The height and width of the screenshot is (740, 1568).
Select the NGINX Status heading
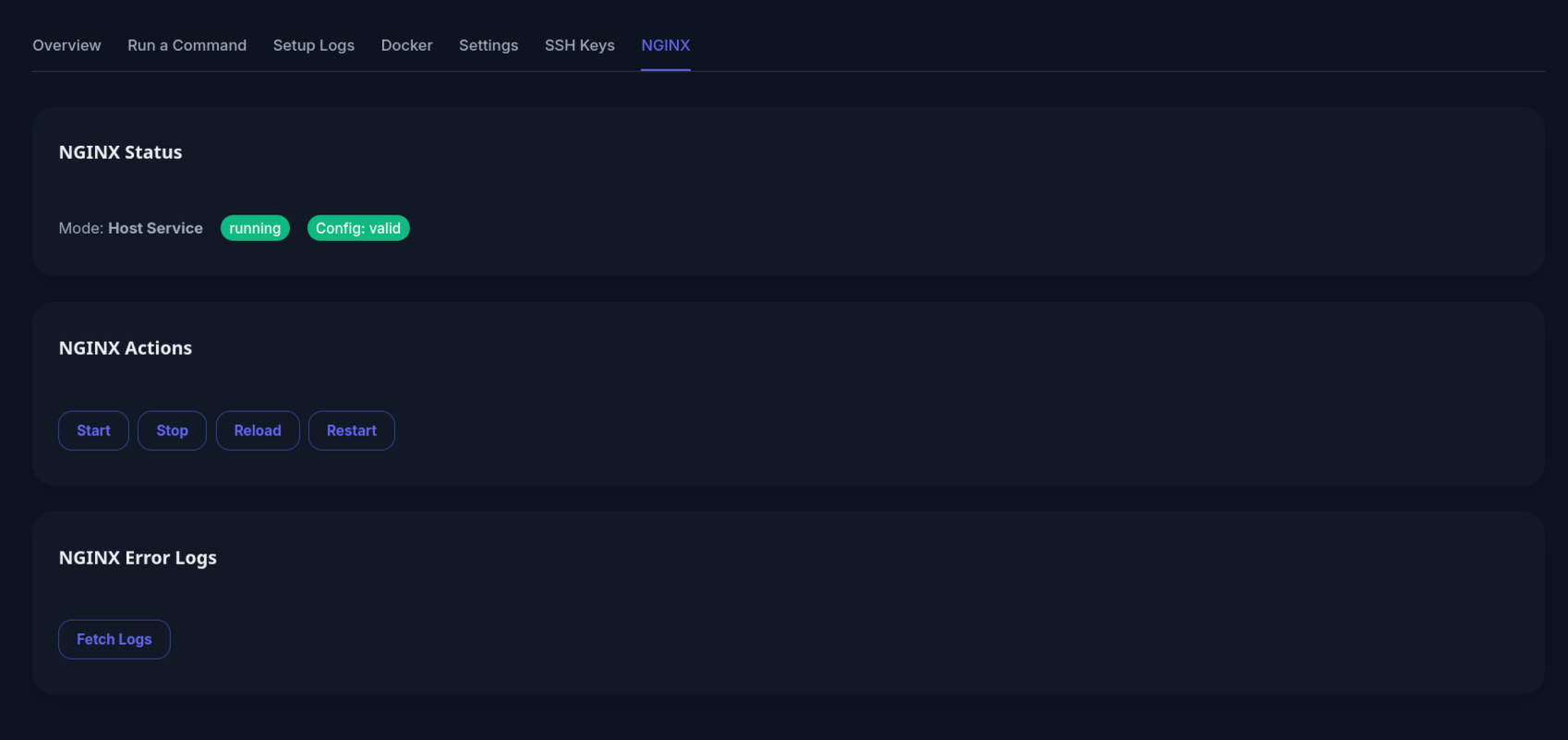click(x=120, y=152)
